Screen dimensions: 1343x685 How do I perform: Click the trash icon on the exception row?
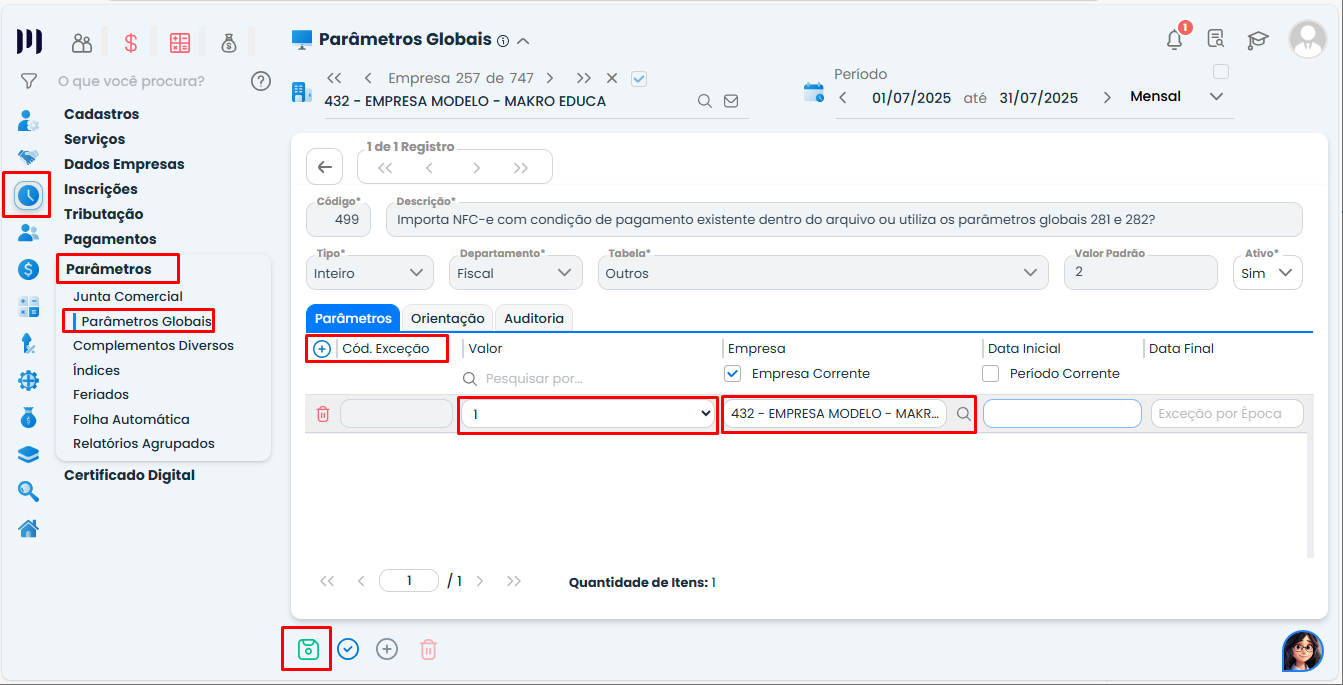tap(323, 413)
